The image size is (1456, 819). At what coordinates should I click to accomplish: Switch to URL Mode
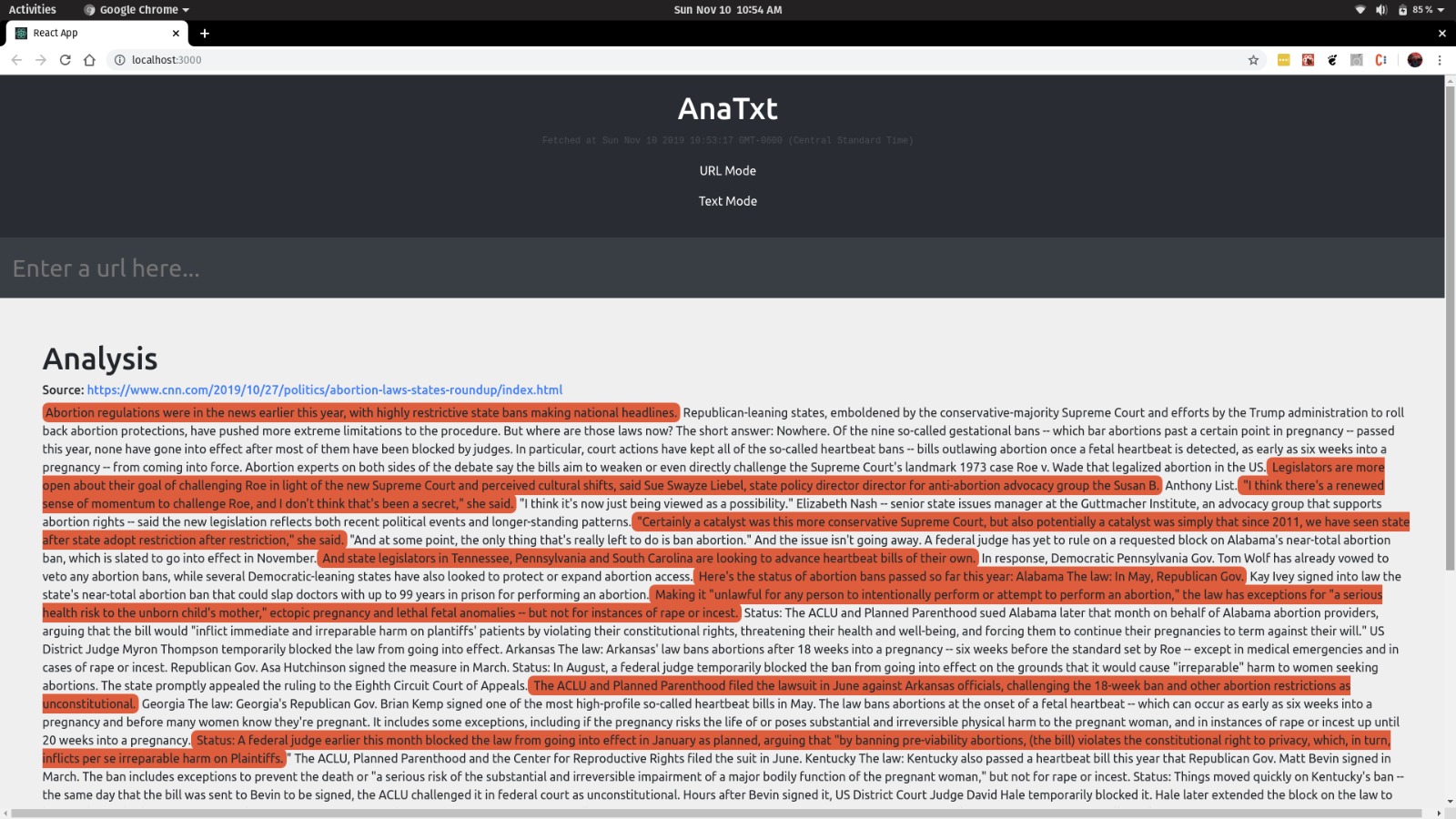[728, 171]
